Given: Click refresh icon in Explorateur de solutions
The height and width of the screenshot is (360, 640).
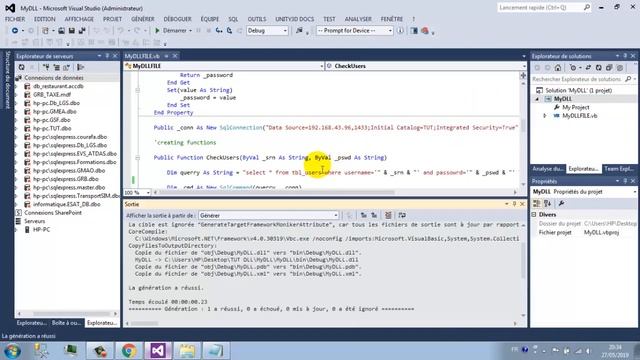Looking at the screenshot, I should [598, 68].
